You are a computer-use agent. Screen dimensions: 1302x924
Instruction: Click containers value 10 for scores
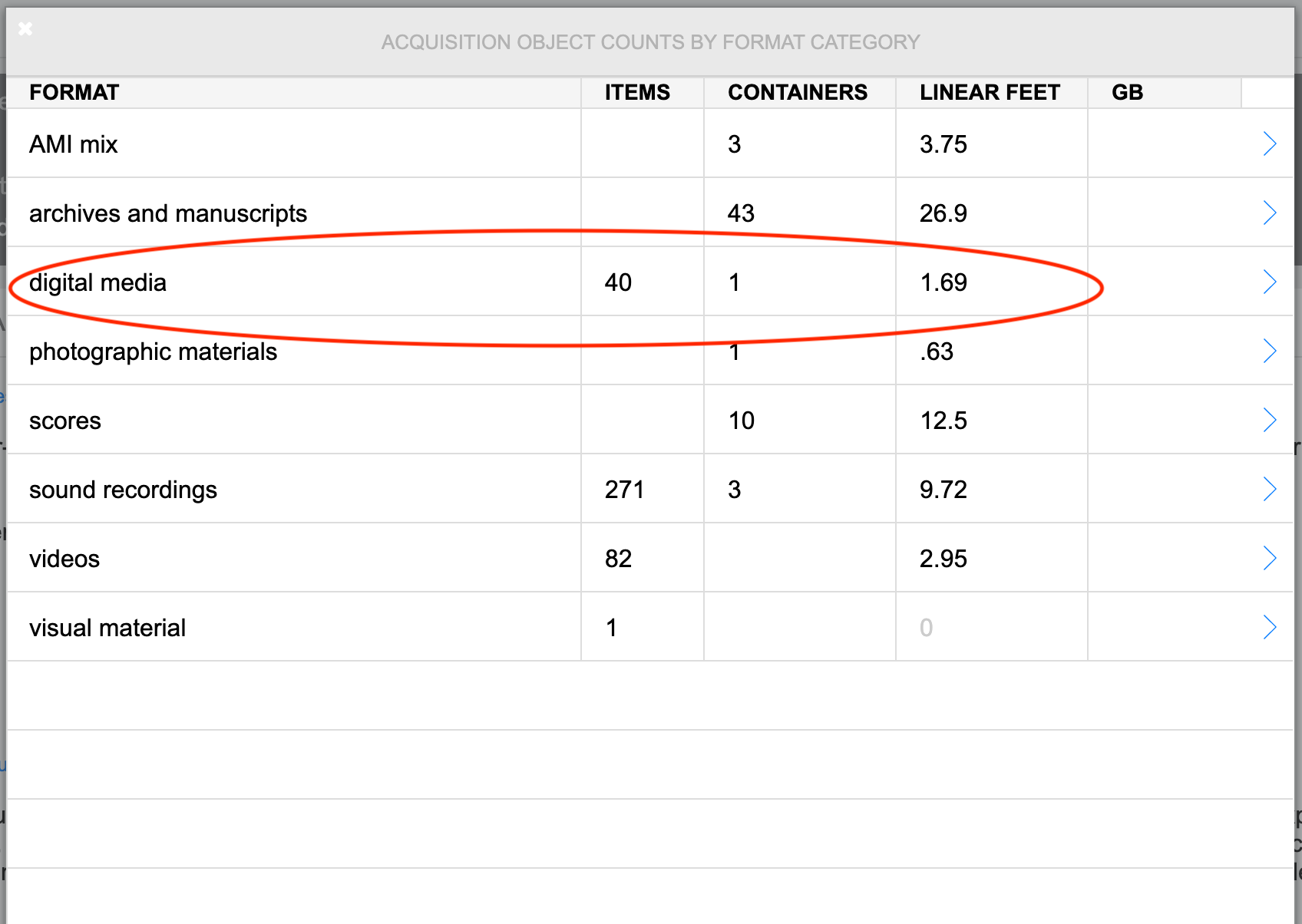click(741, 421)
